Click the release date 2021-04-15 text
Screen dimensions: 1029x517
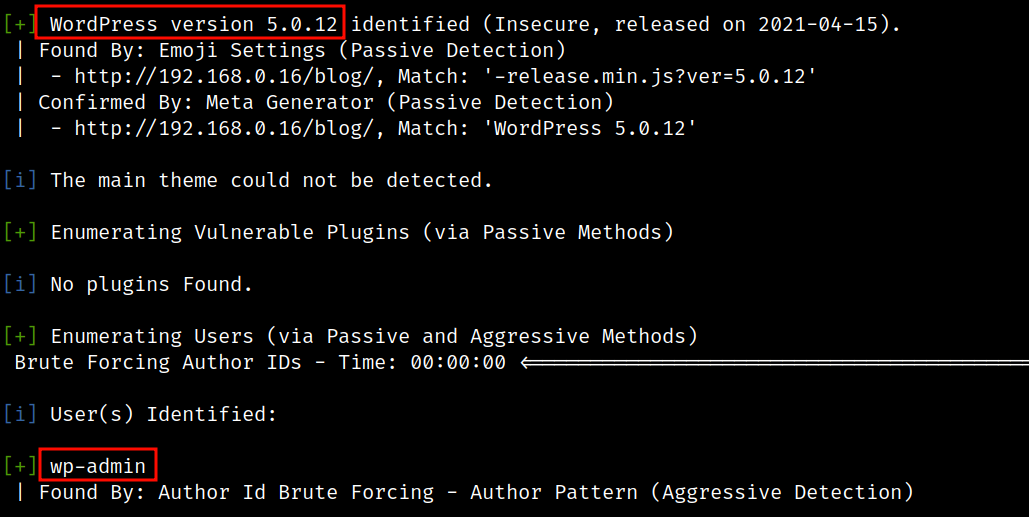pyautogui.click(x=818, y=24)
